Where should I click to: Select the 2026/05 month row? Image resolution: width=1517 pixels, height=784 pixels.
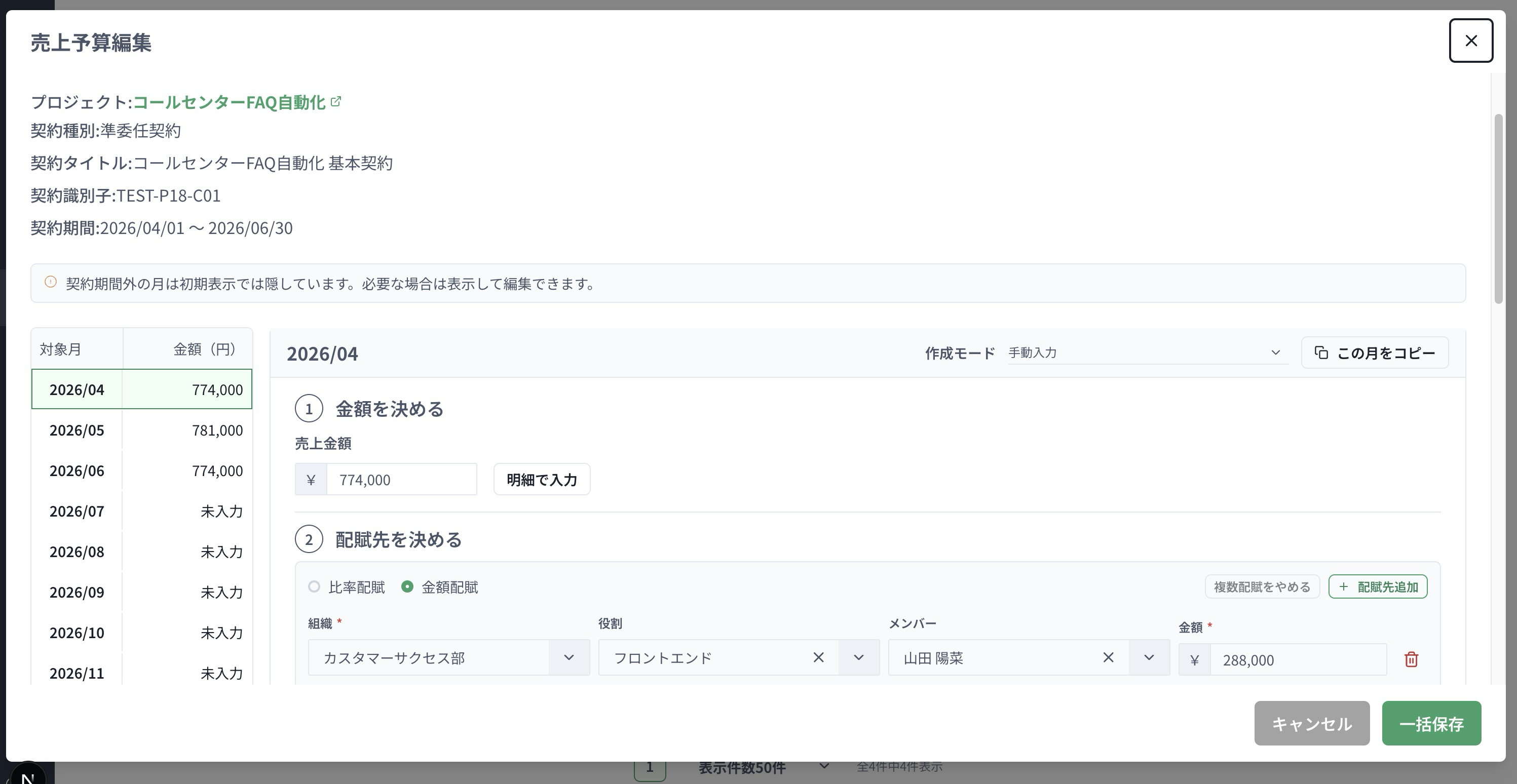141,429
